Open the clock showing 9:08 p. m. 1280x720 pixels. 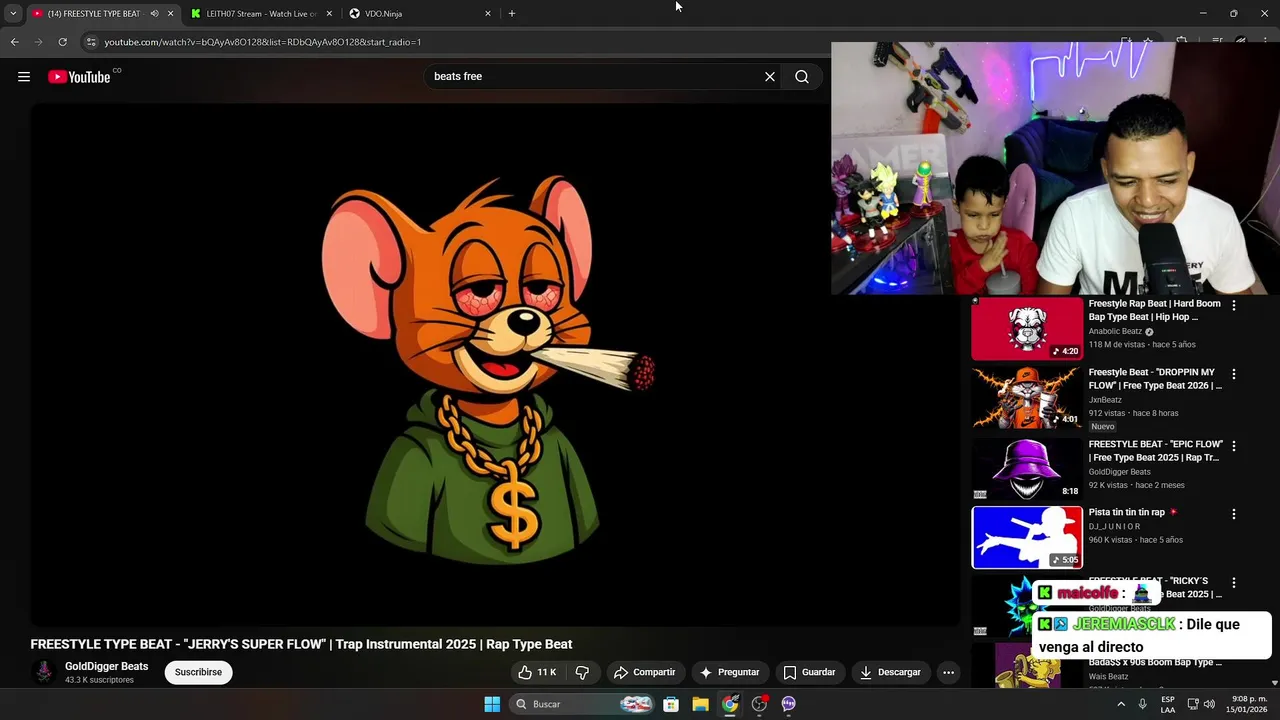click(1249, 704)
